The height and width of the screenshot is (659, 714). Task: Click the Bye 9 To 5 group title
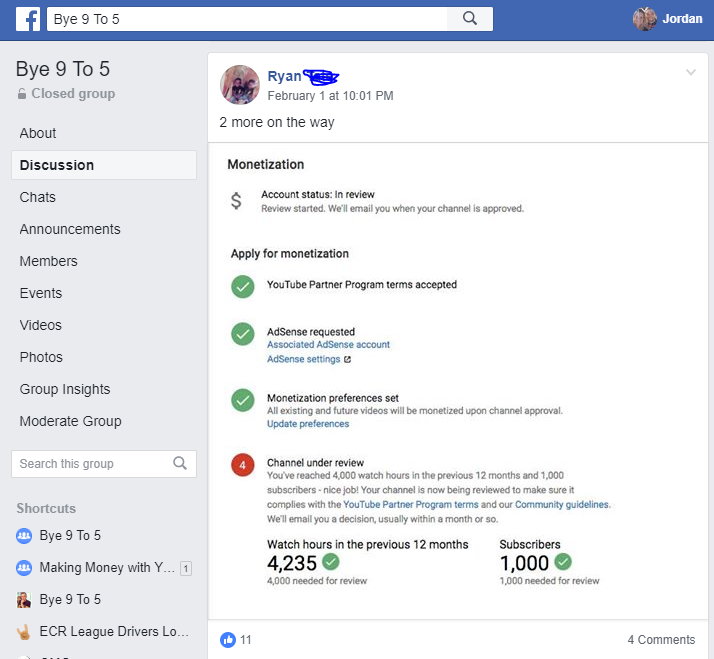click(63, 69)
